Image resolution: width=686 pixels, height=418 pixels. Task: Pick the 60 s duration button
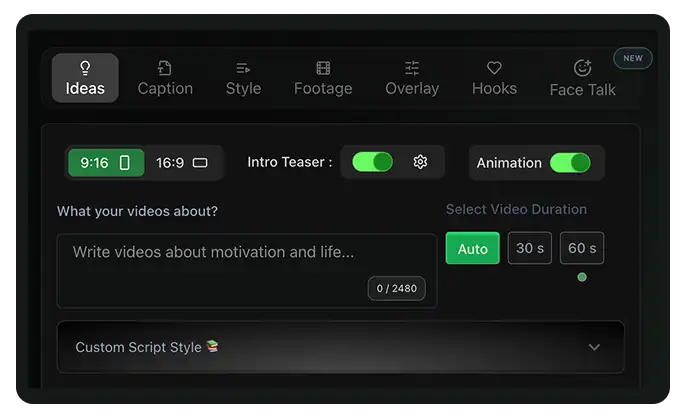click(x=581, y=248)
